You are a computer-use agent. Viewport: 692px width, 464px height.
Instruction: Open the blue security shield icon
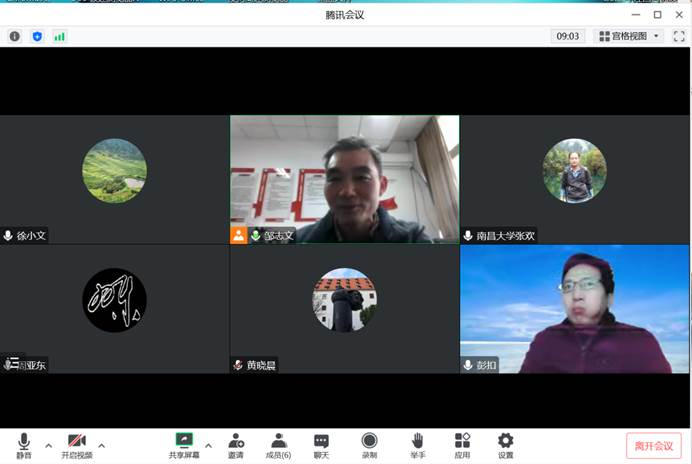38,36
